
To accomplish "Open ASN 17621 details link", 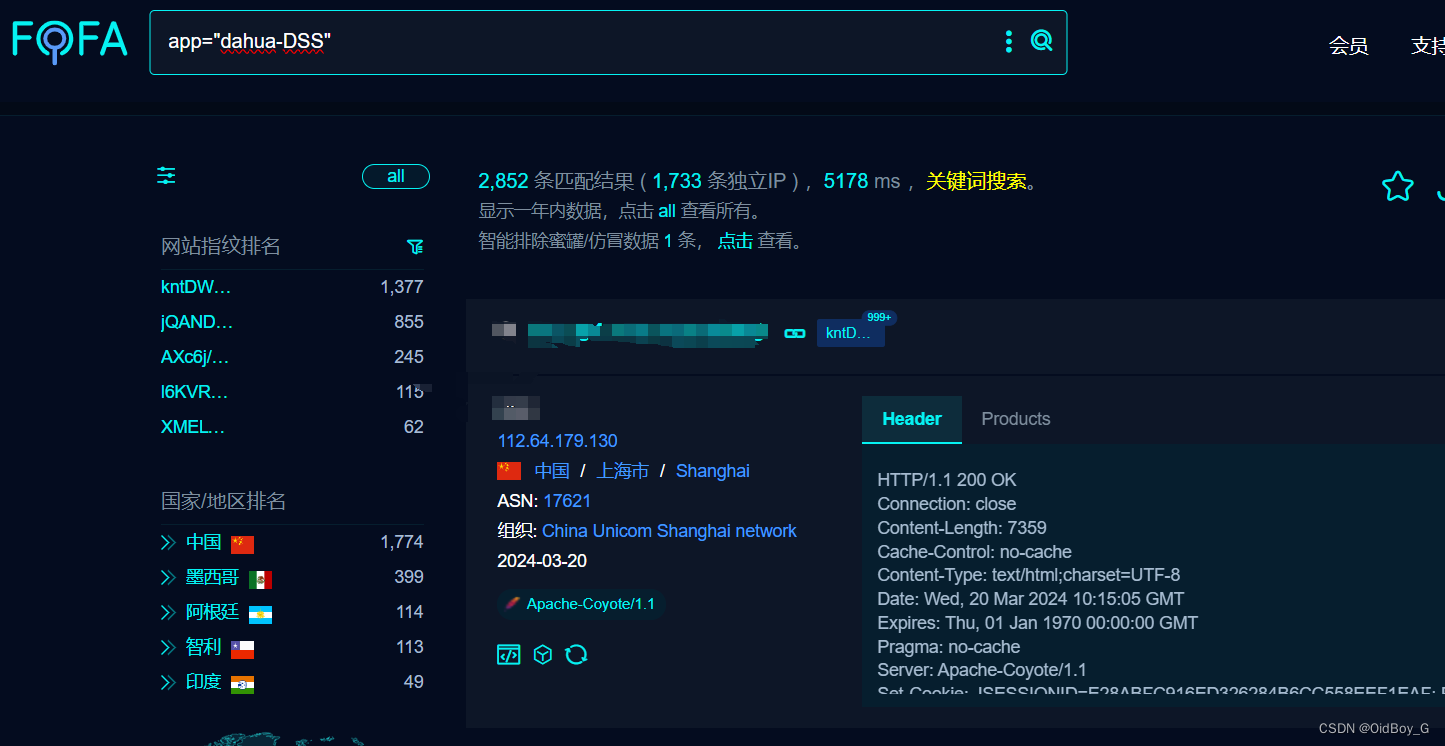I will click(567, 500).
